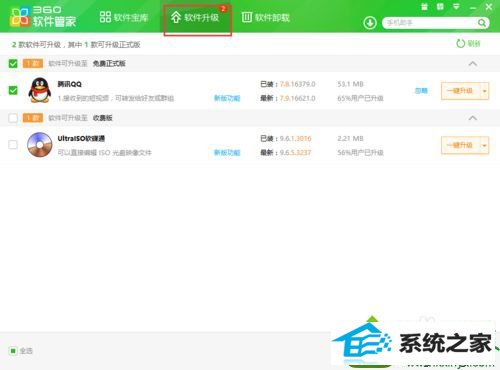Click the orange 1款 badge beside 免费正式版
Image resolution: width=500 pixels, height=370 pixels.
[33, 63]
